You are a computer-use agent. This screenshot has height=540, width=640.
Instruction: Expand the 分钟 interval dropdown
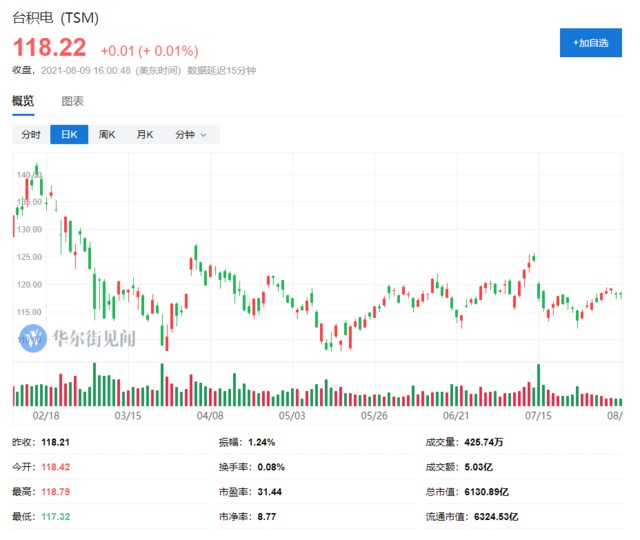pos(190,135)
